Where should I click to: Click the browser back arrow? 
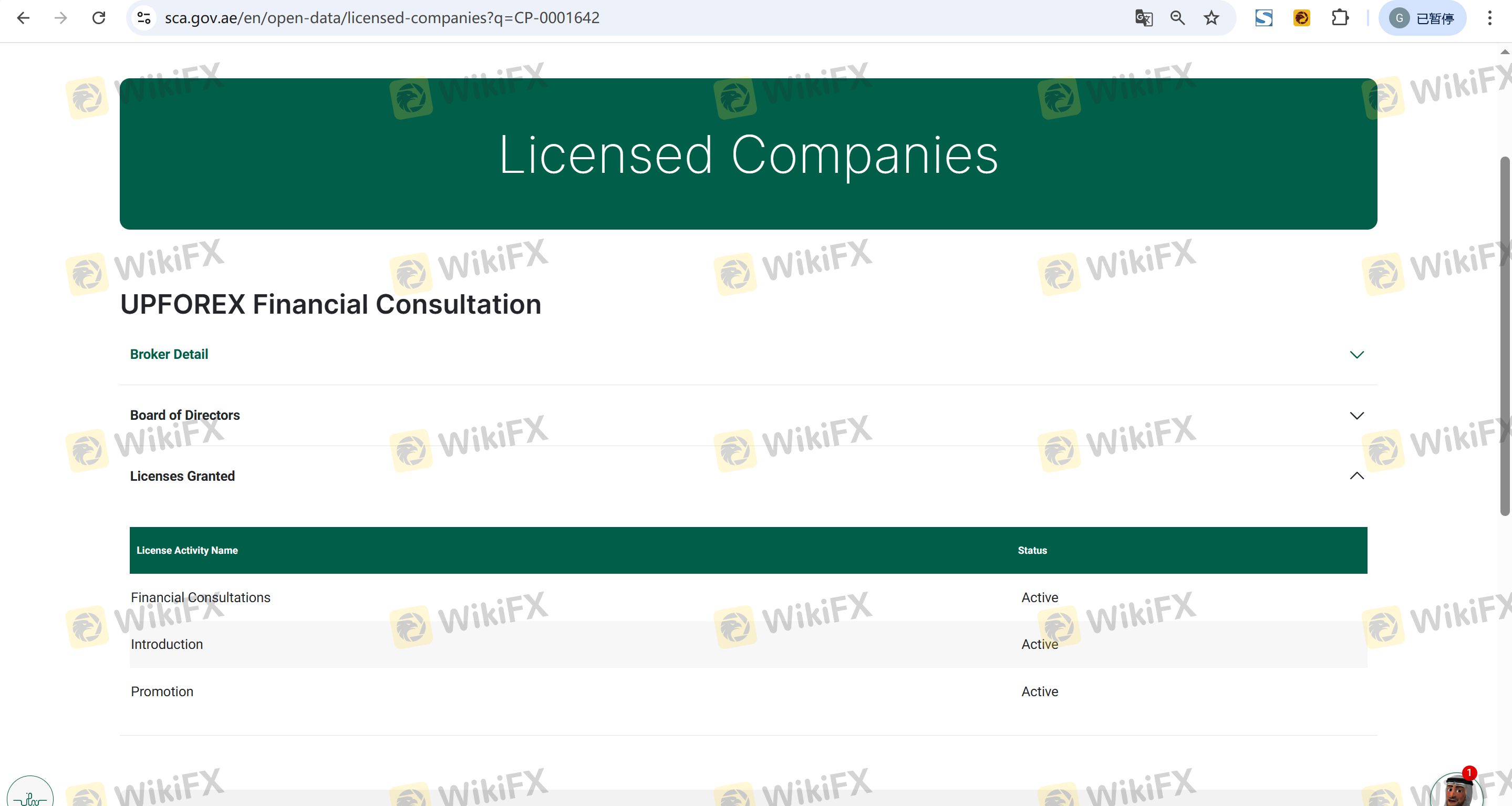click(x=24, y=18)
